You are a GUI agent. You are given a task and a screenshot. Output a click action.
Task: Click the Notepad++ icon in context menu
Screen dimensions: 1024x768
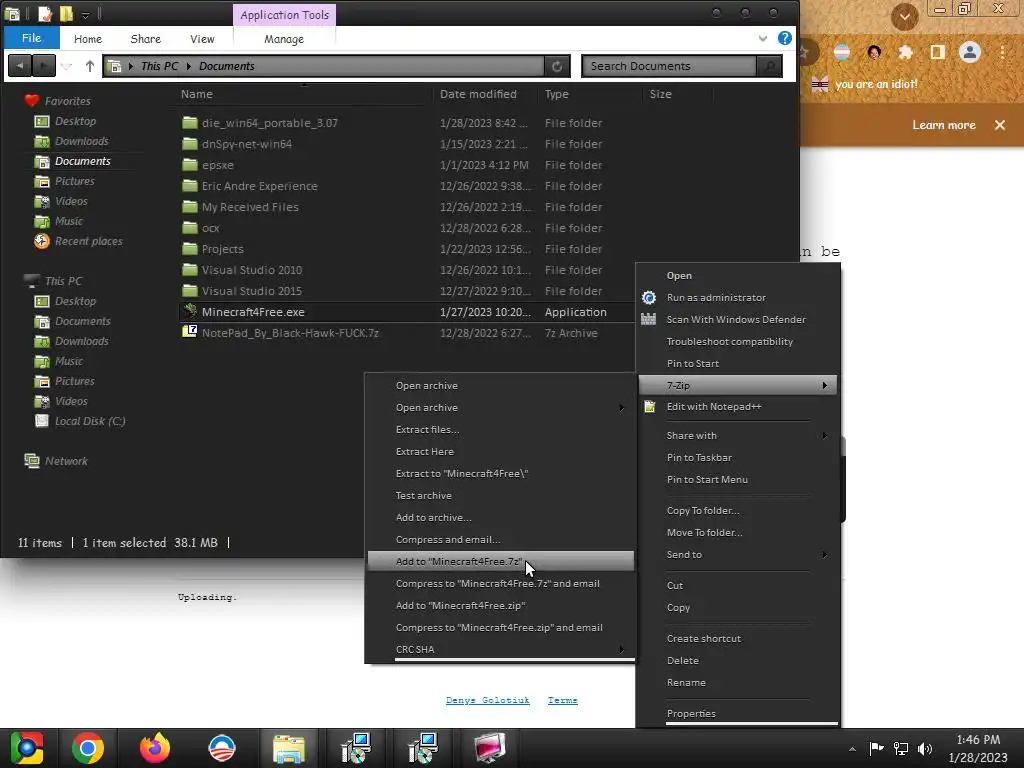(649, 407)
